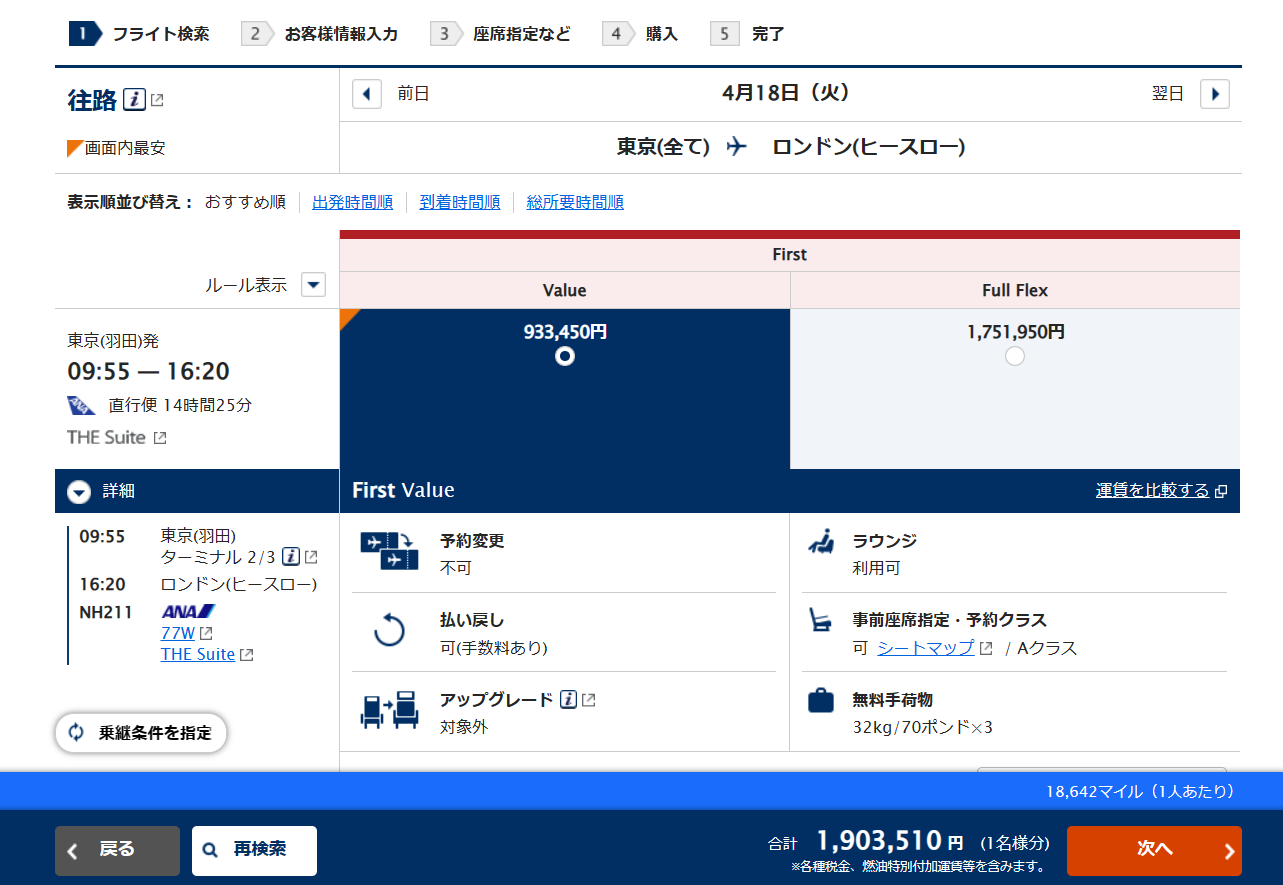This screenshot has width=1283, height=885.
Task: Click info icon next to アップグレード
Action: 569,700
